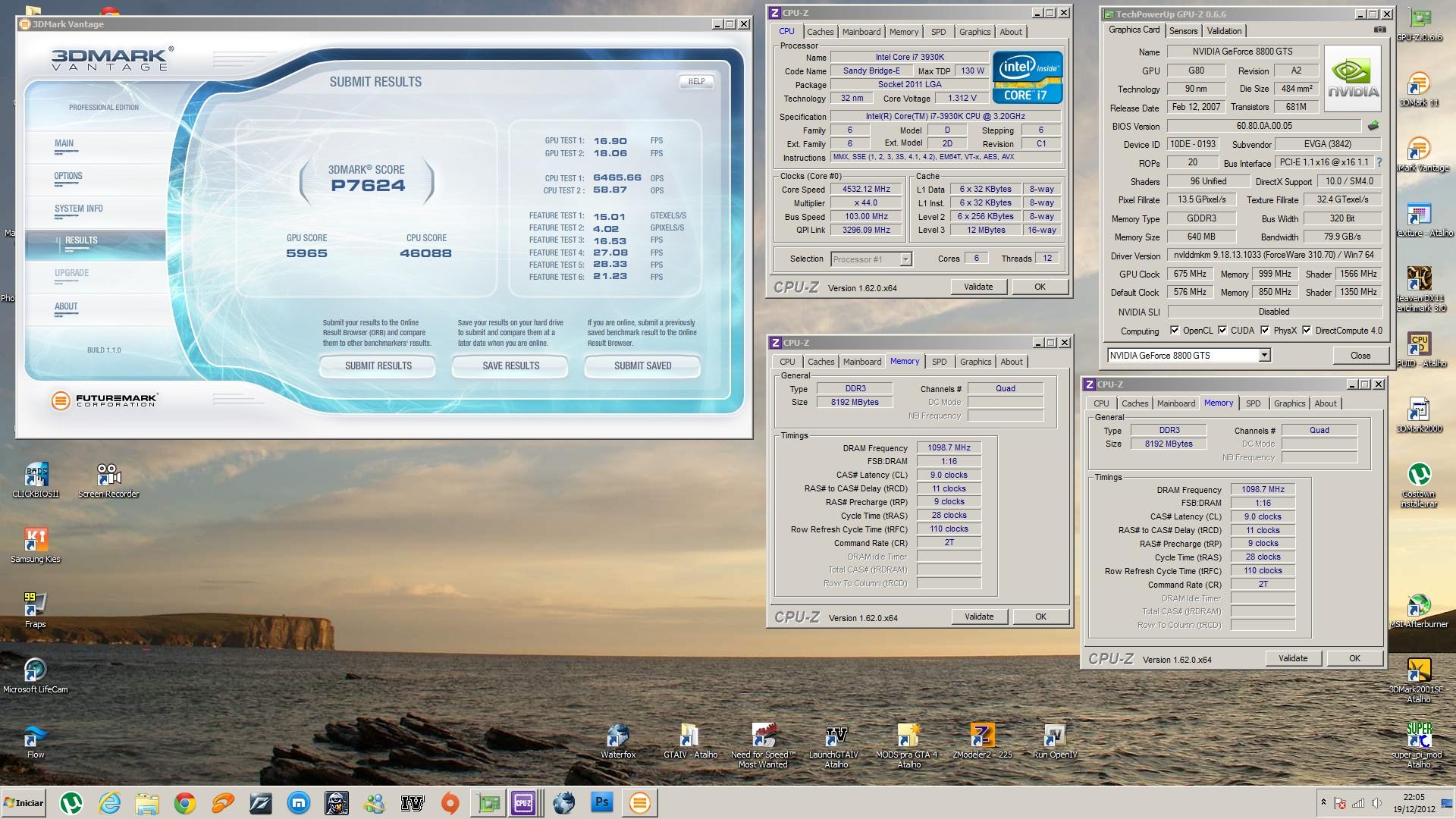Click Validate in top CPU-Z window

pos(978,287)
